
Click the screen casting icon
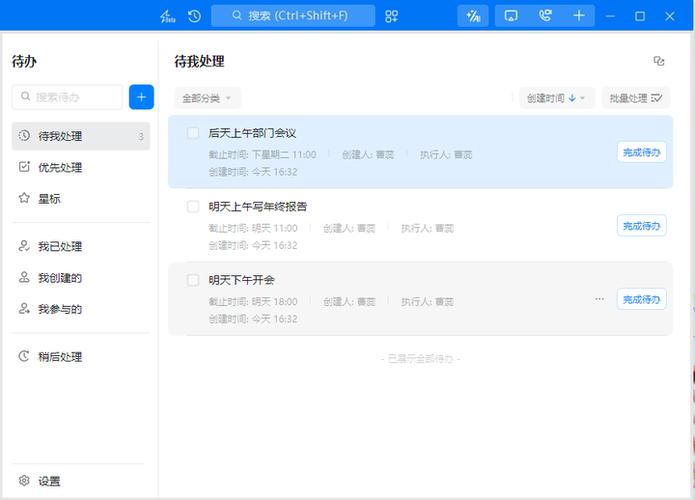[511, 16]
